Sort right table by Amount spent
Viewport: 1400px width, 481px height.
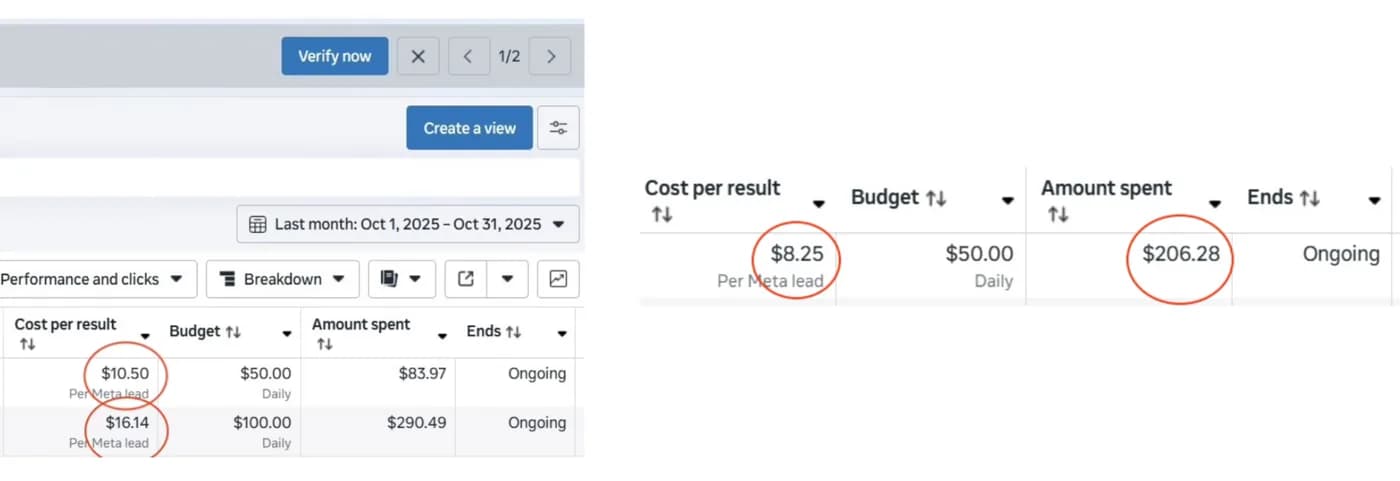[x=1058, y=214]
